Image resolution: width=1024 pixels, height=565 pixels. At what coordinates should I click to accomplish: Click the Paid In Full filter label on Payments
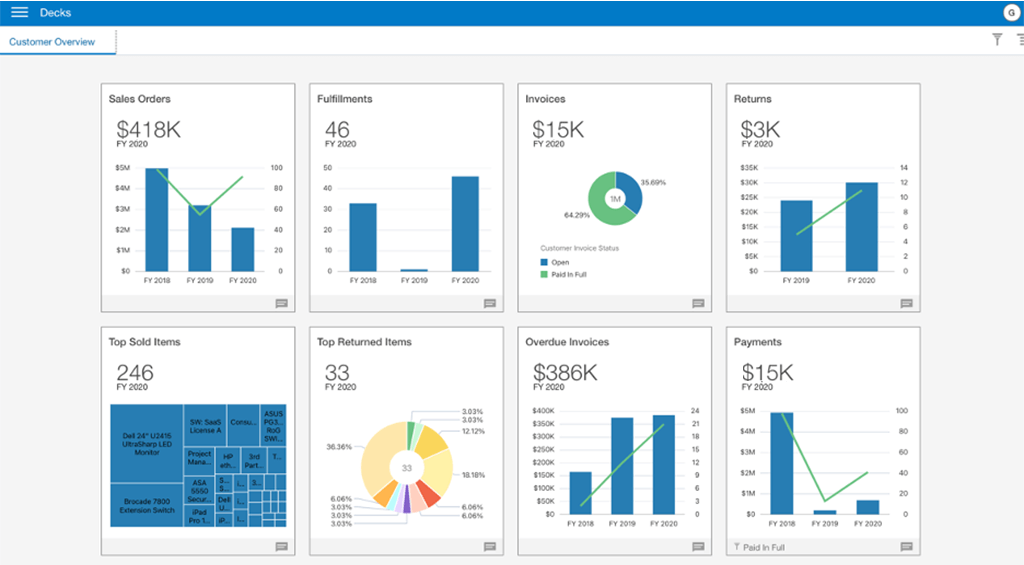(x=763, y=548)
